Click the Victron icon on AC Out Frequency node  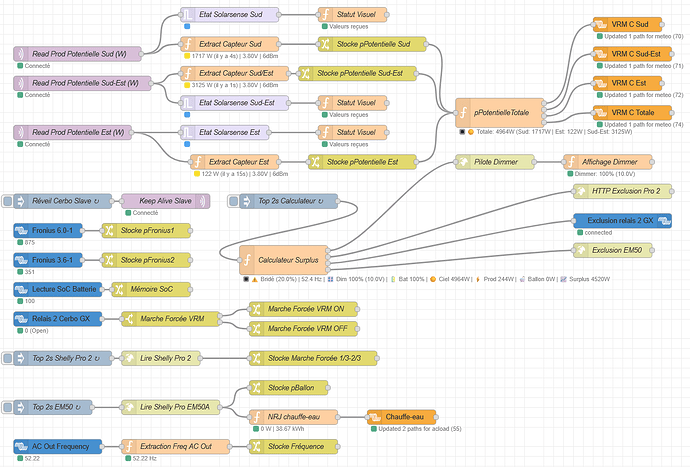point(22,447)
